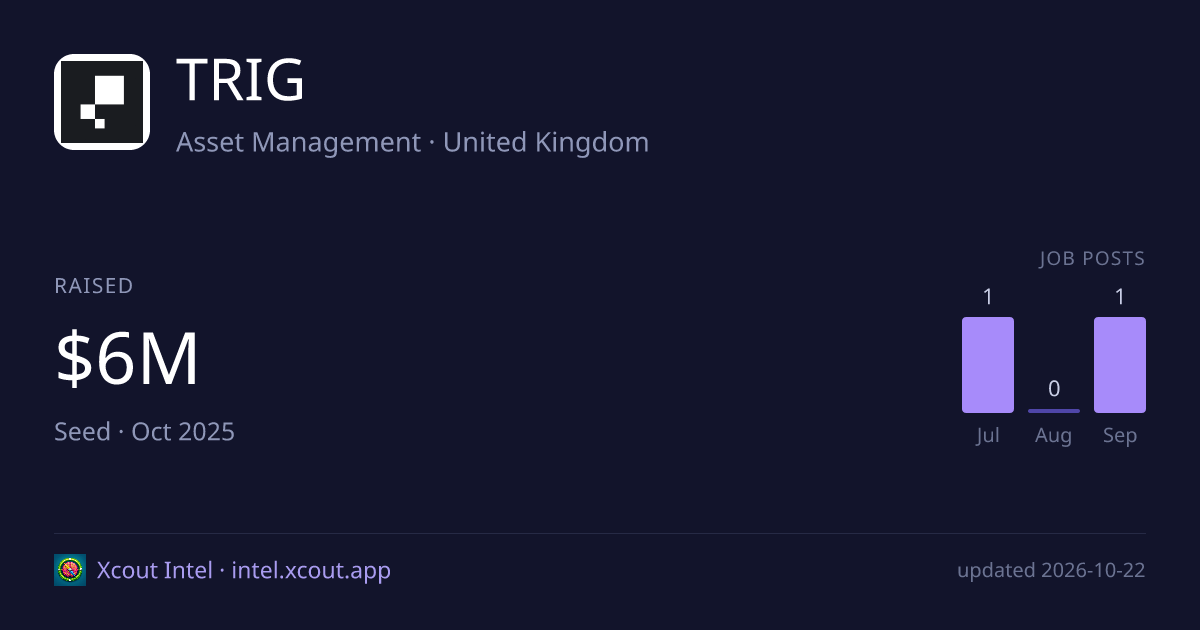The image size is (1200, 630).
Task: Click the Sep axis label
Action: (1120, 436)
